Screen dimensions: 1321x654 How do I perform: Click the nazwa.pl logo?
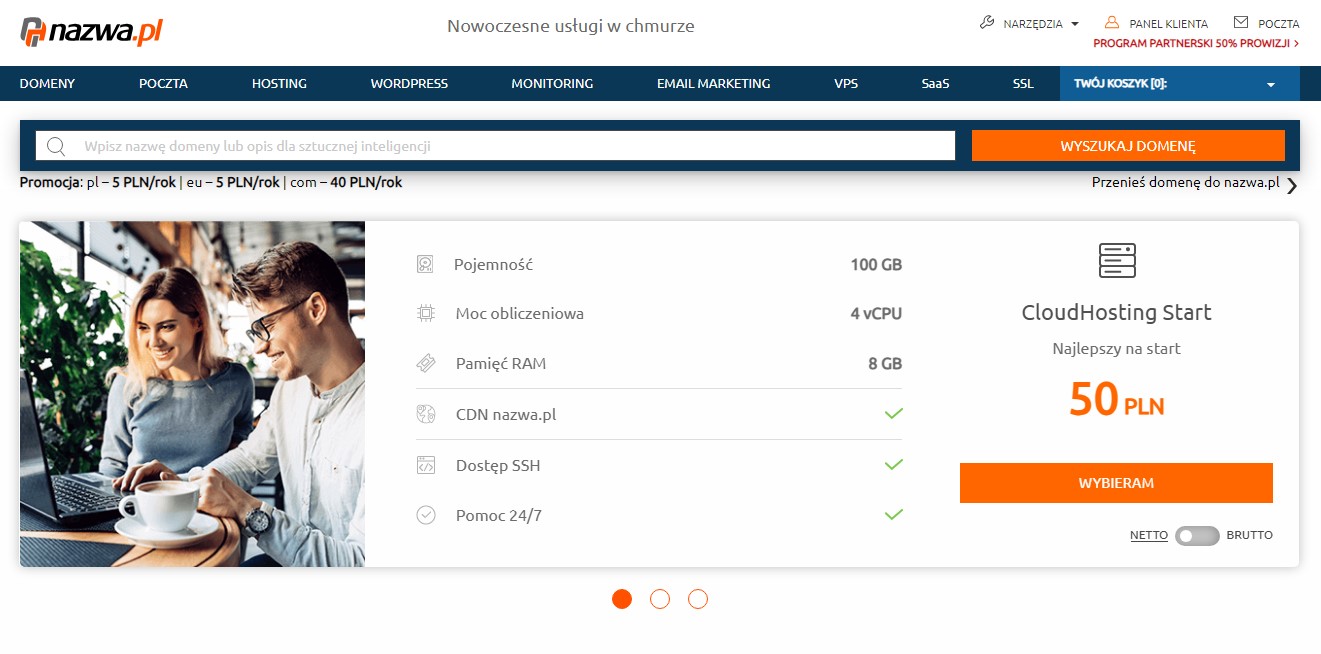pos(91,31)
